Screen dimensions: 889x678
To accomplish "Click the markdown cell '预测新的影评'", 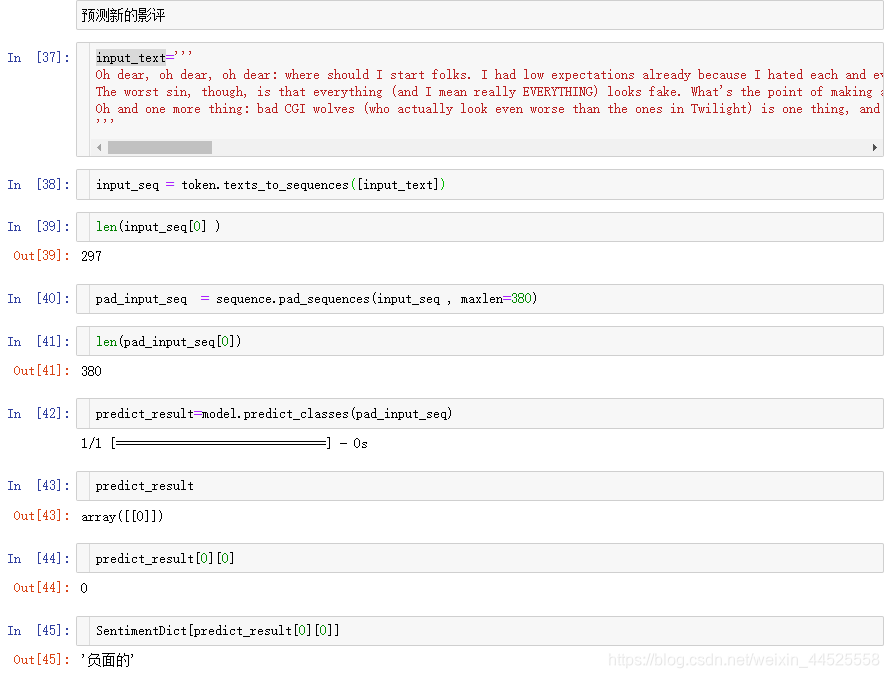I will coord(480,15).
